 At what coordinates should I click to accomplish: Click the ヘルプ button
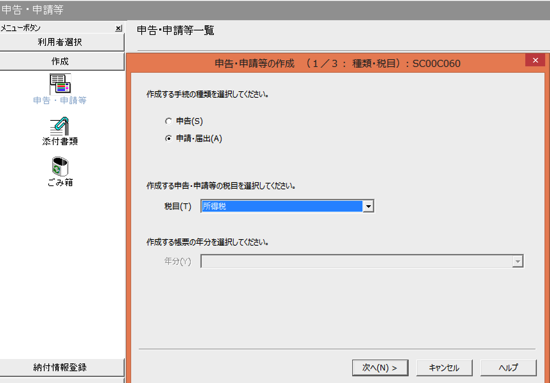pos(508,368)
